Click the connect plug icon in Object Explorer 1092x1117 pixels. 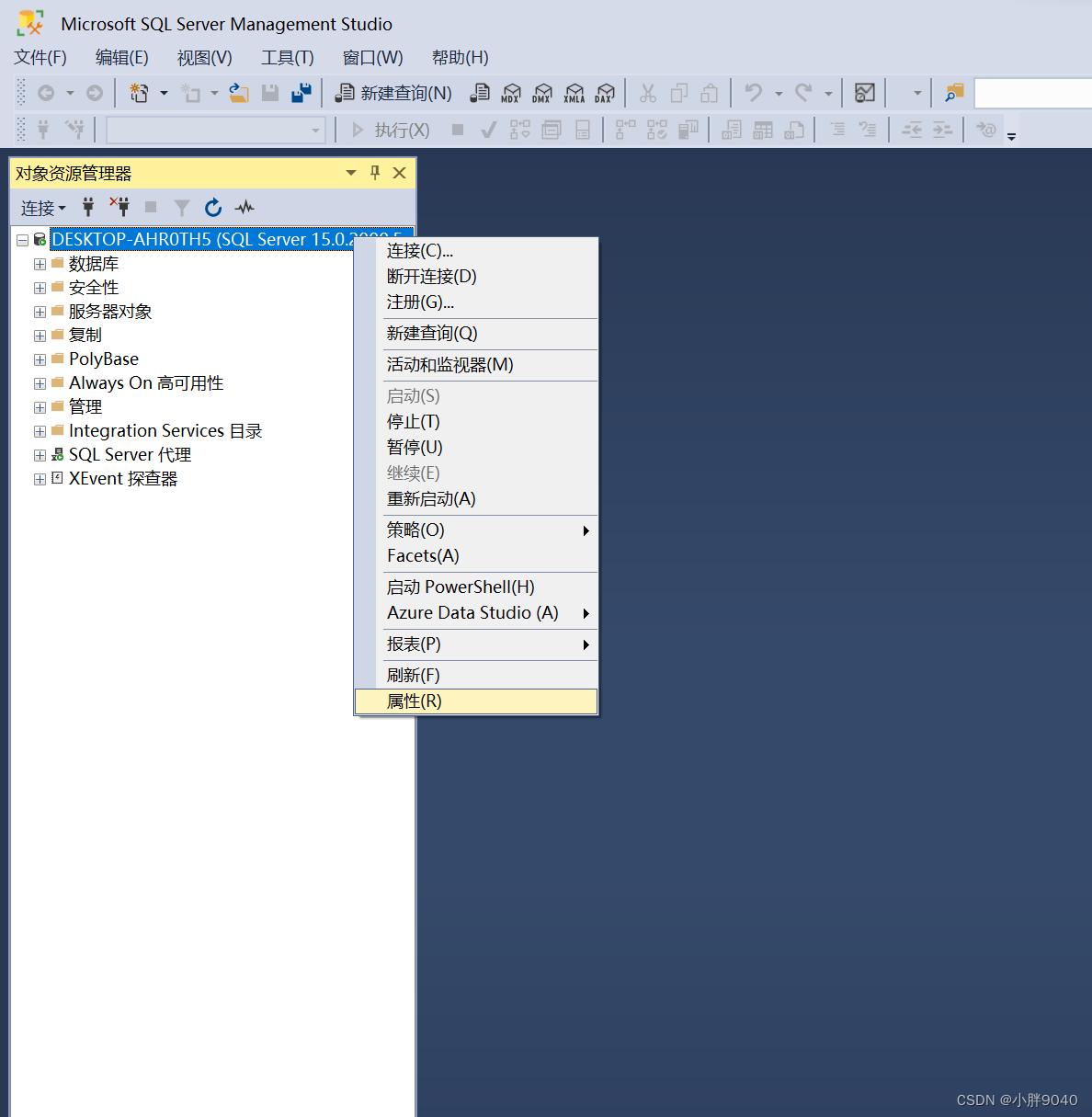(x=88, y=207)
